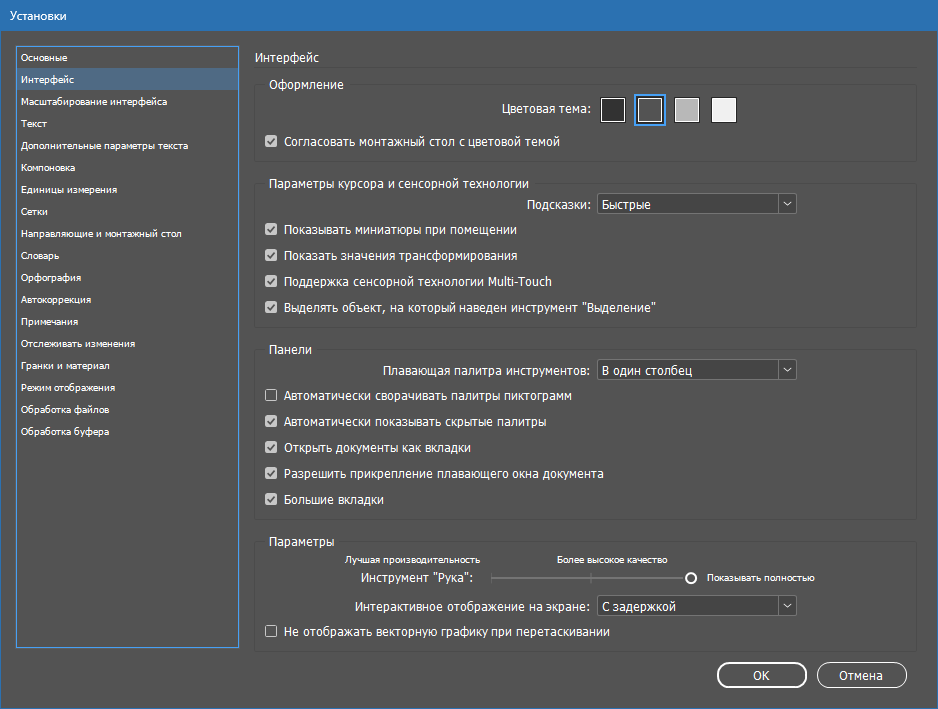This screenshot has height=709, width=938.
Task: Select the lightest color theme swatch
Action: pyautogui.click(x=724, y=110)
